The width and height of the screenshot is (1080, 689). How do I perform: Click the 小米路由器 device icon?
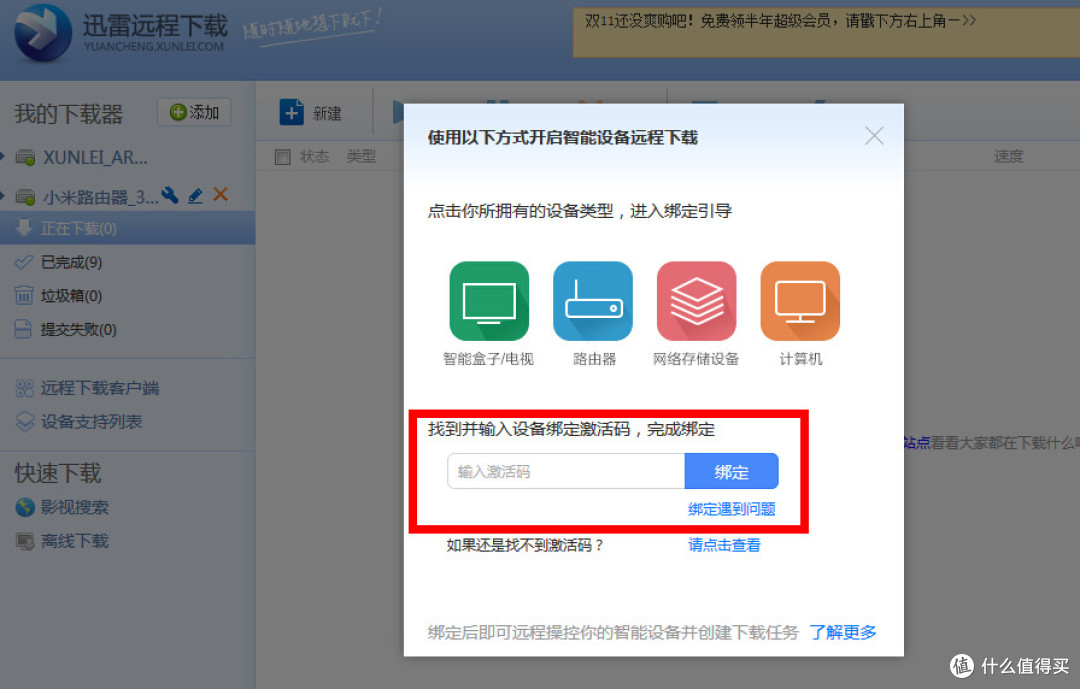pyautogui.click(x=25, y=198)
